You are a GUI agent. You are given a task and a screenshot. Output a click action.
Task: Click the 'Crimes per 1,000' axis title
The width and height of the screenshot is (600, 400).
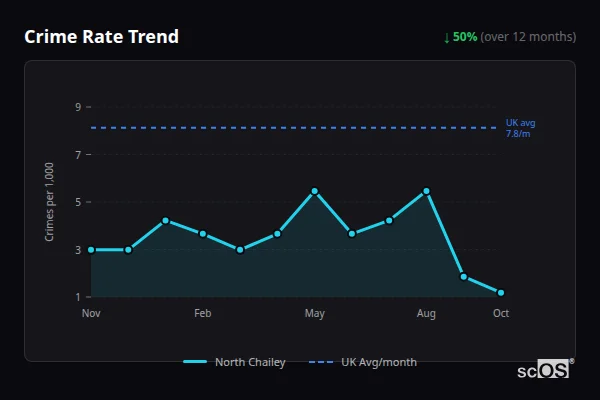(49, 202)
